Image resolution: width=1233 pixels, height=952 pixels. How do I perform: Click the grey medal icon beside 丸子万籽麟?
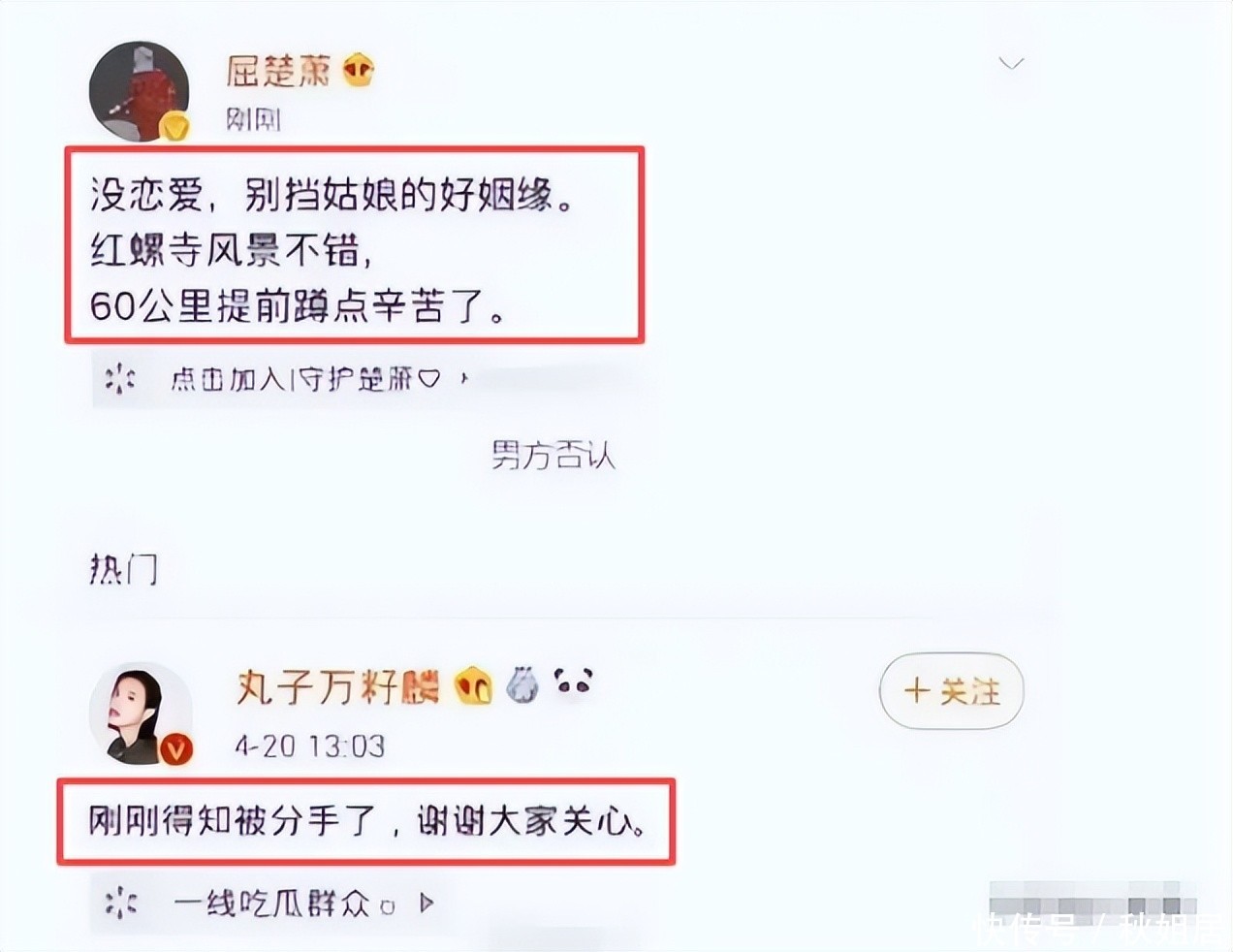tap(523, 684)
